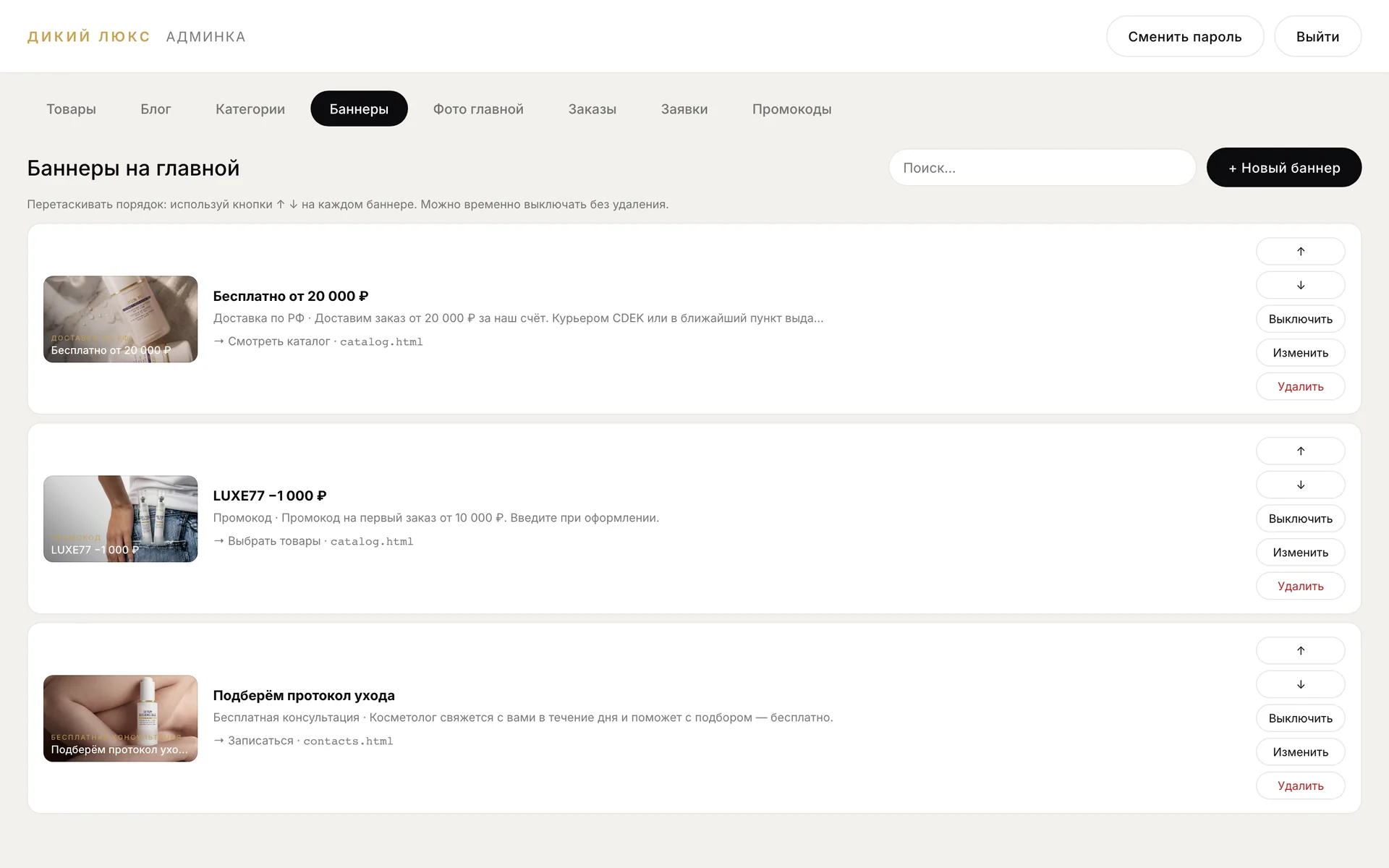
Task: Move 'Подберём протокол ухода' banner down
Action: point(1300,684)
